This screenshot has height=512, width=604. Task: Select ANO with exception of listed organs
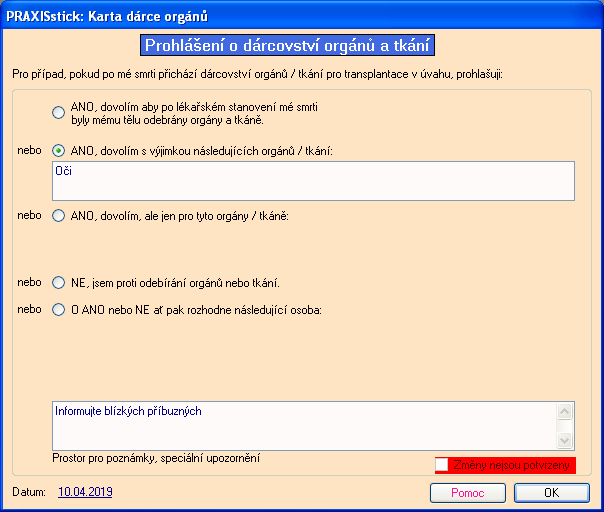[x=59, y=150]
